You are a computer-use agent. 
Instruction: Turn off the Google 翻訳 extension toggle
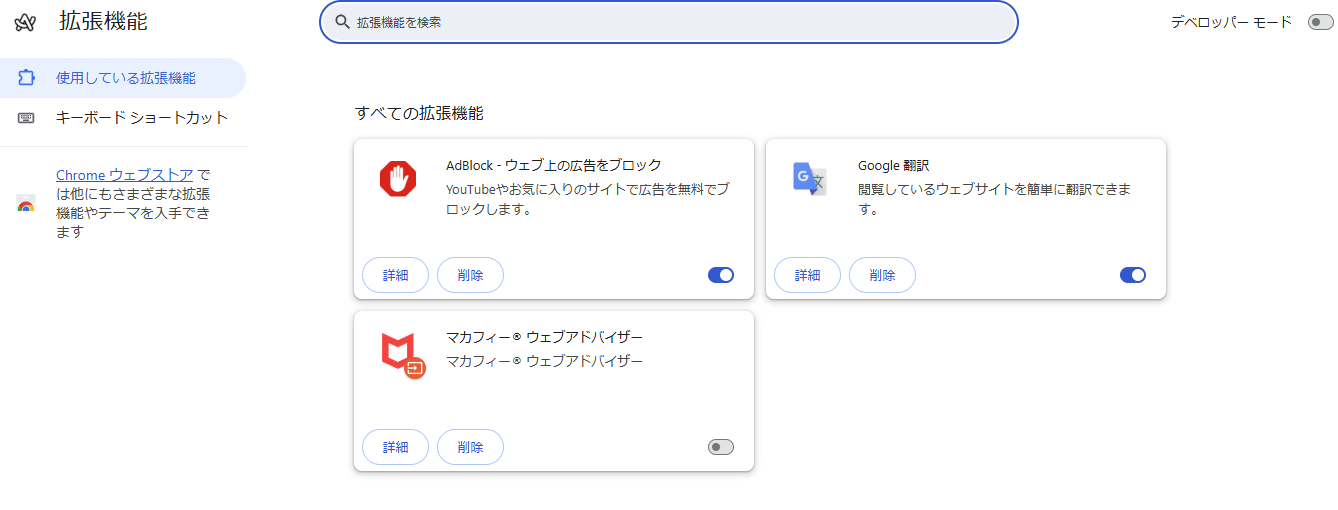point(1133,275)
